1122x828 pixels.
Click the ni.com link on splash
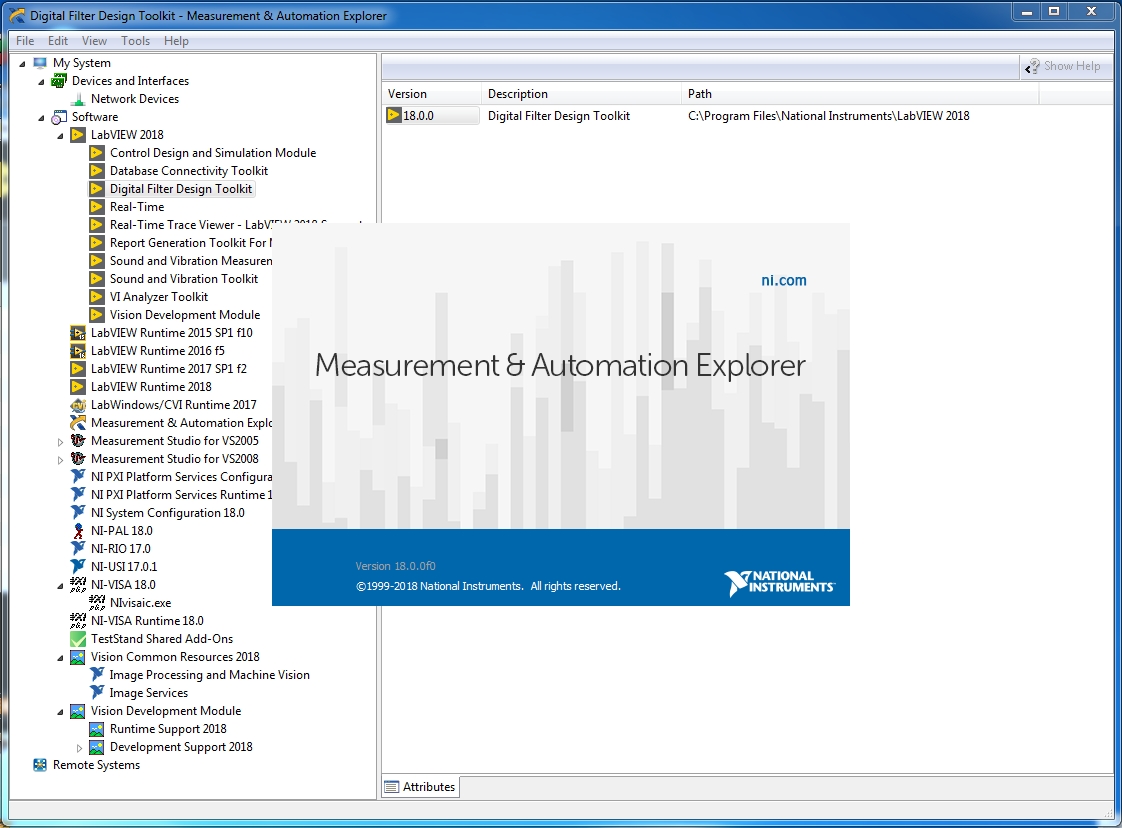(784, 281)
